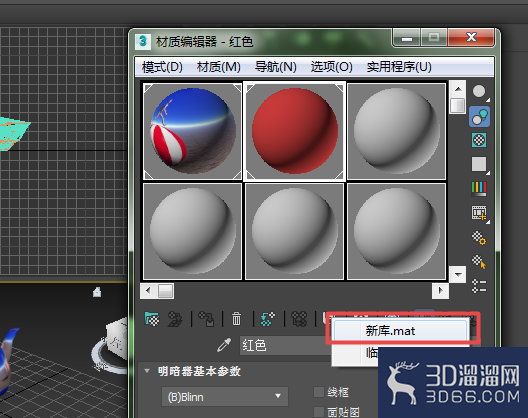Toggle the checkered Background icon

pyautogui.click(x=479, y=140)
